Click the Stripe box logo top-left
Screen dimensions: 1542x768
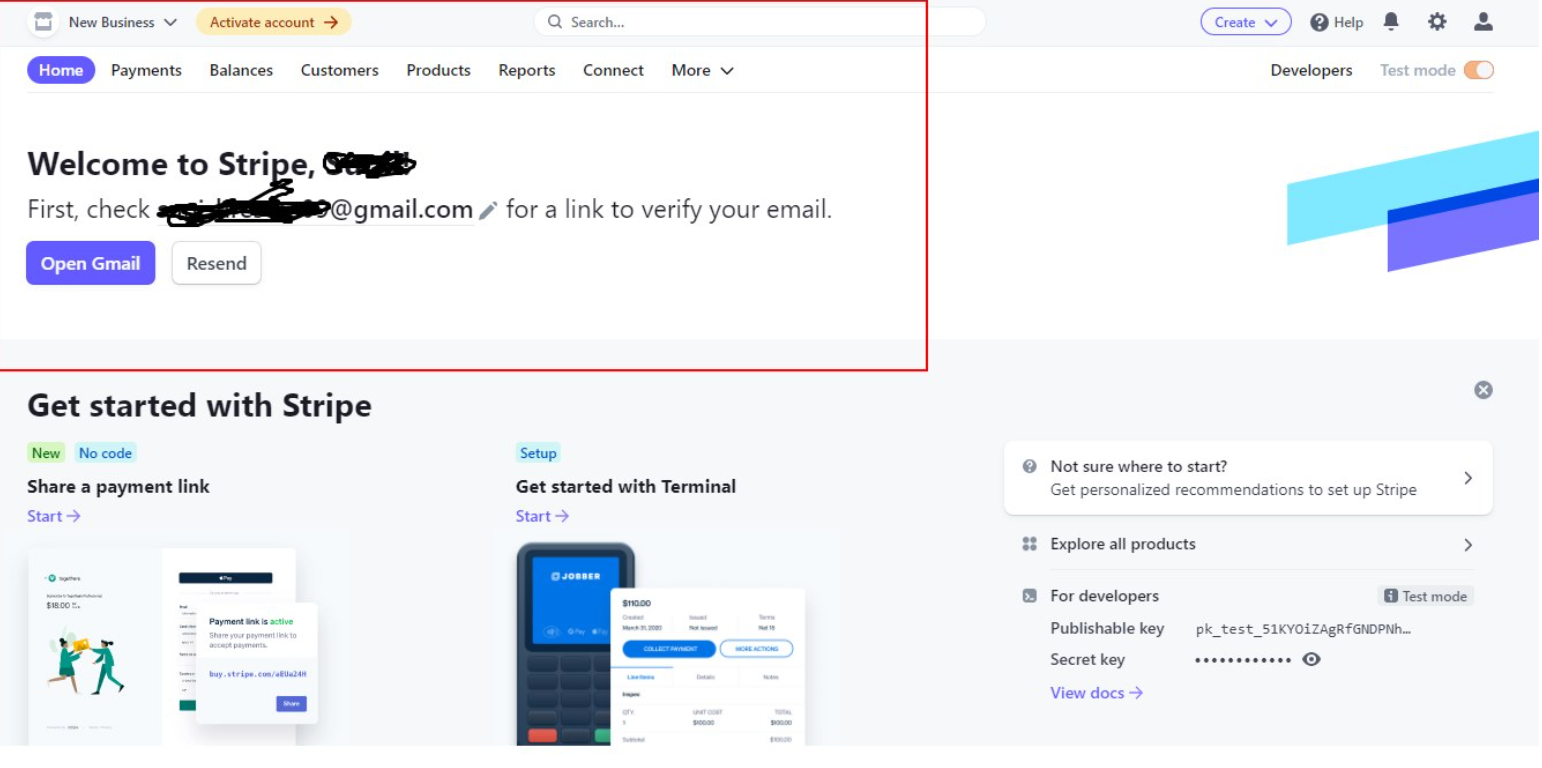pos(42,21)
